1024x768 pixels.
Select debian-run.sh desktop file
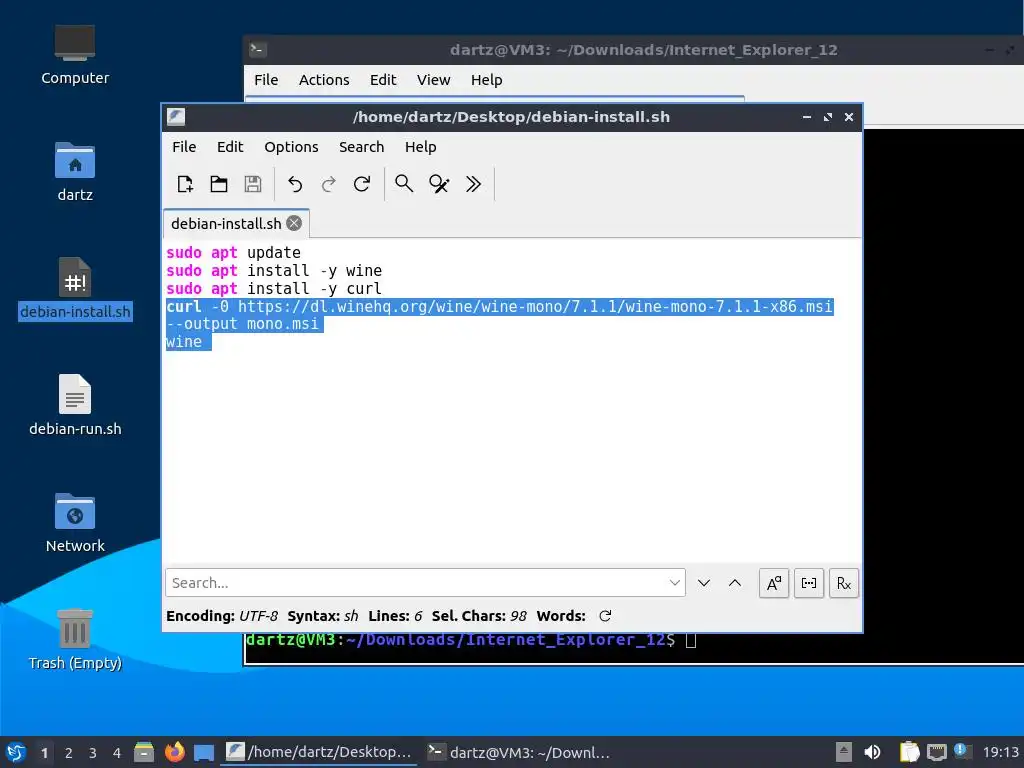74,406
